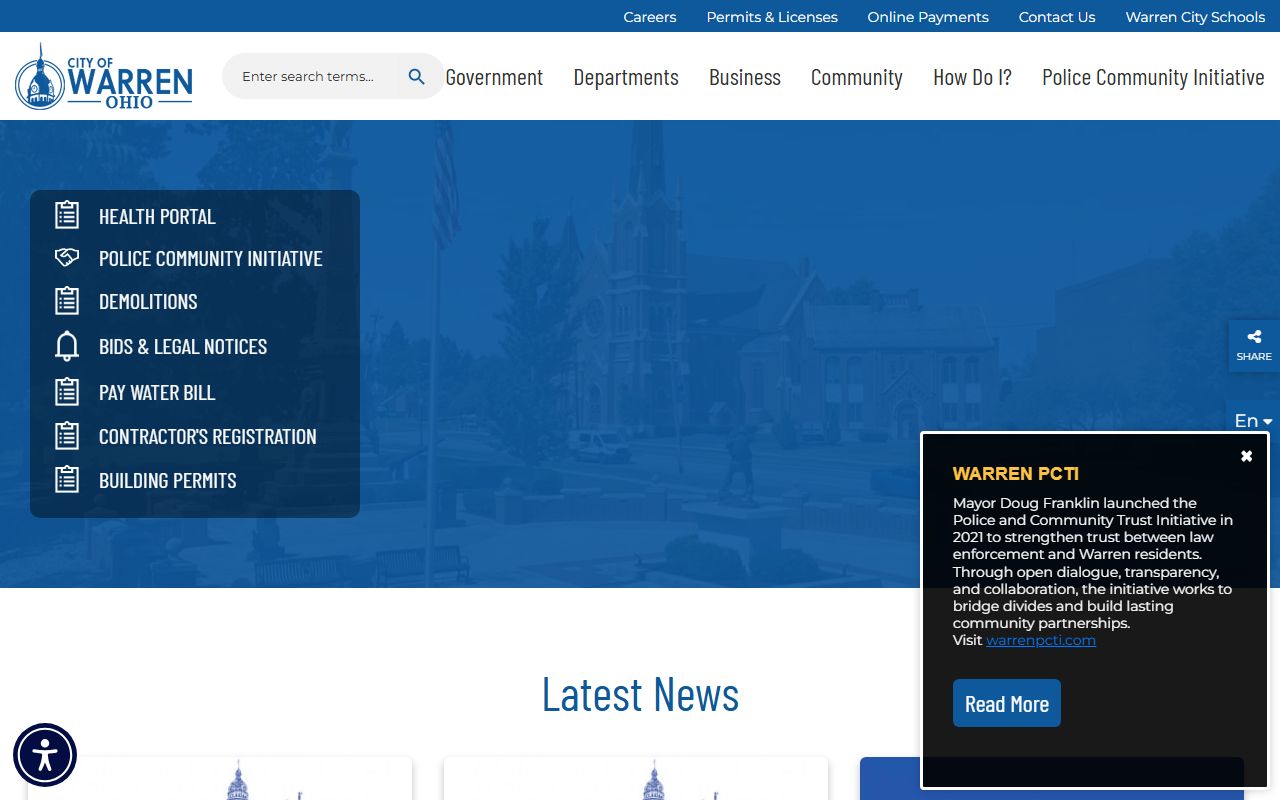Open the Departments menu
This screenshot has width=1280, height=800.
(x=626, y=77)
